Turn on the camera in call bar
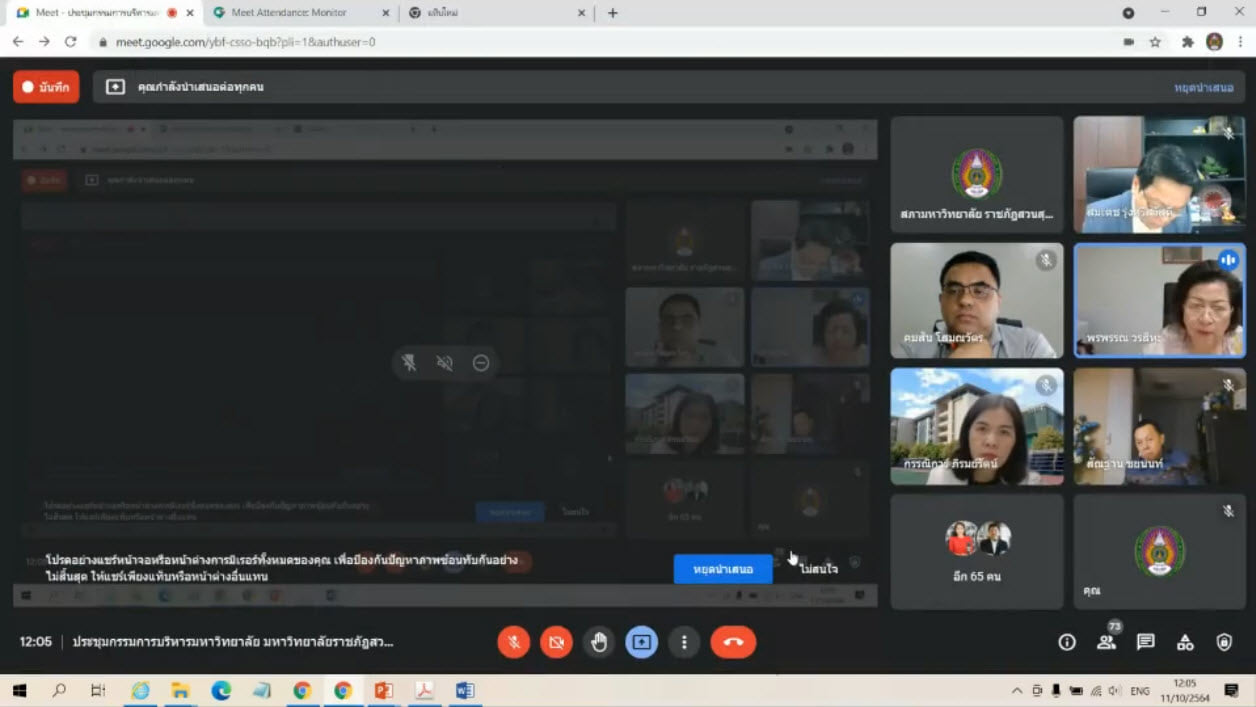Image resolution: width=1256 pixels, height=707 pixels. [556, 642]
